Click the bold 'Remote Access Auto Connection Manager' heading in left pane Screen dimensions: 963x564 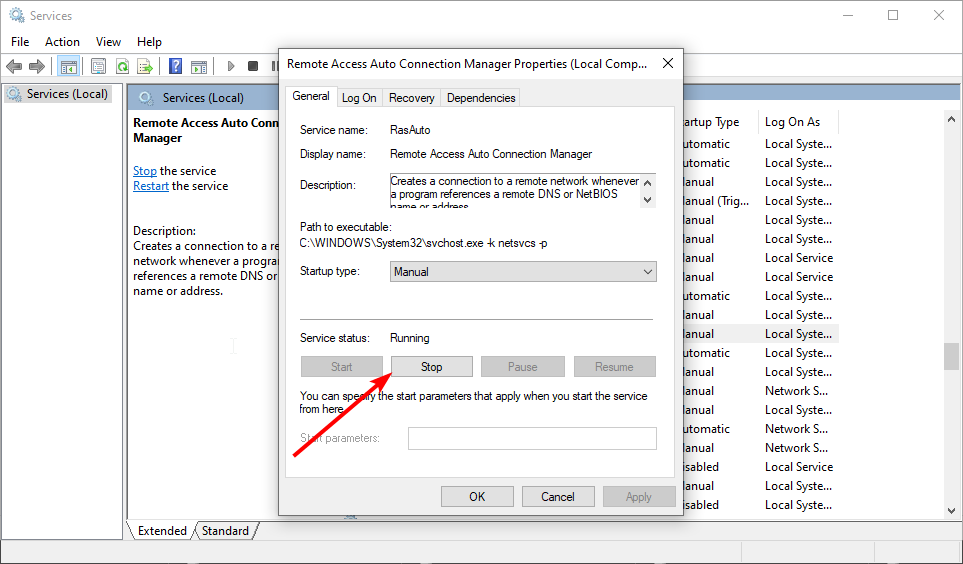[206, 130]
